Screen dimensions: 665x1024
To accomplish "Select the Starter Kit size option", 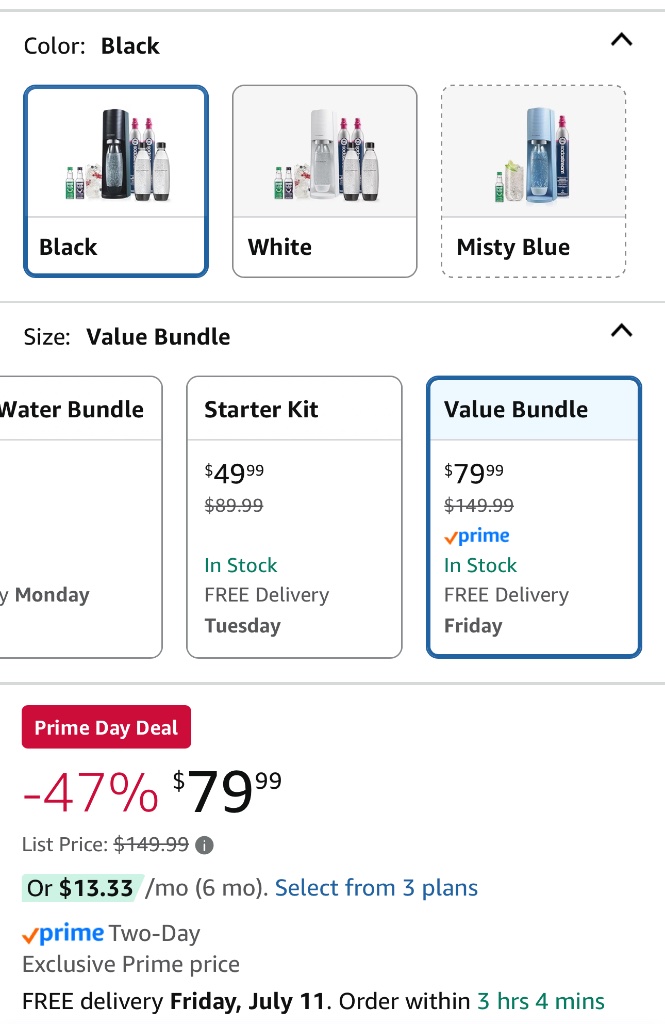I will [x=294, y=516].
